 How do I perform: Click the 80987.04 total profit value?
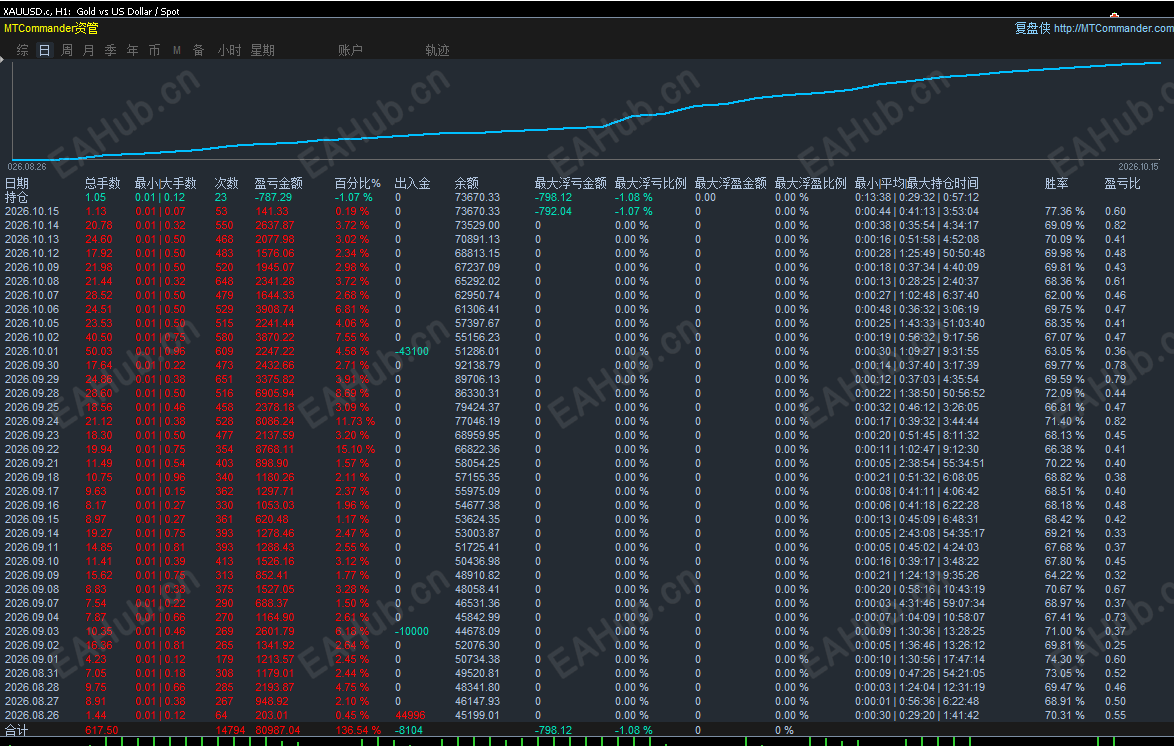278,730
